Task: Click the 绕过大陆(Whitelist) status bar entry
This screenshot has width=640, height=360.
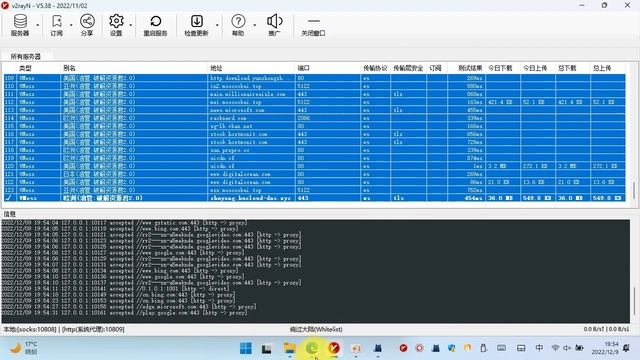Action: click(316, 329)
